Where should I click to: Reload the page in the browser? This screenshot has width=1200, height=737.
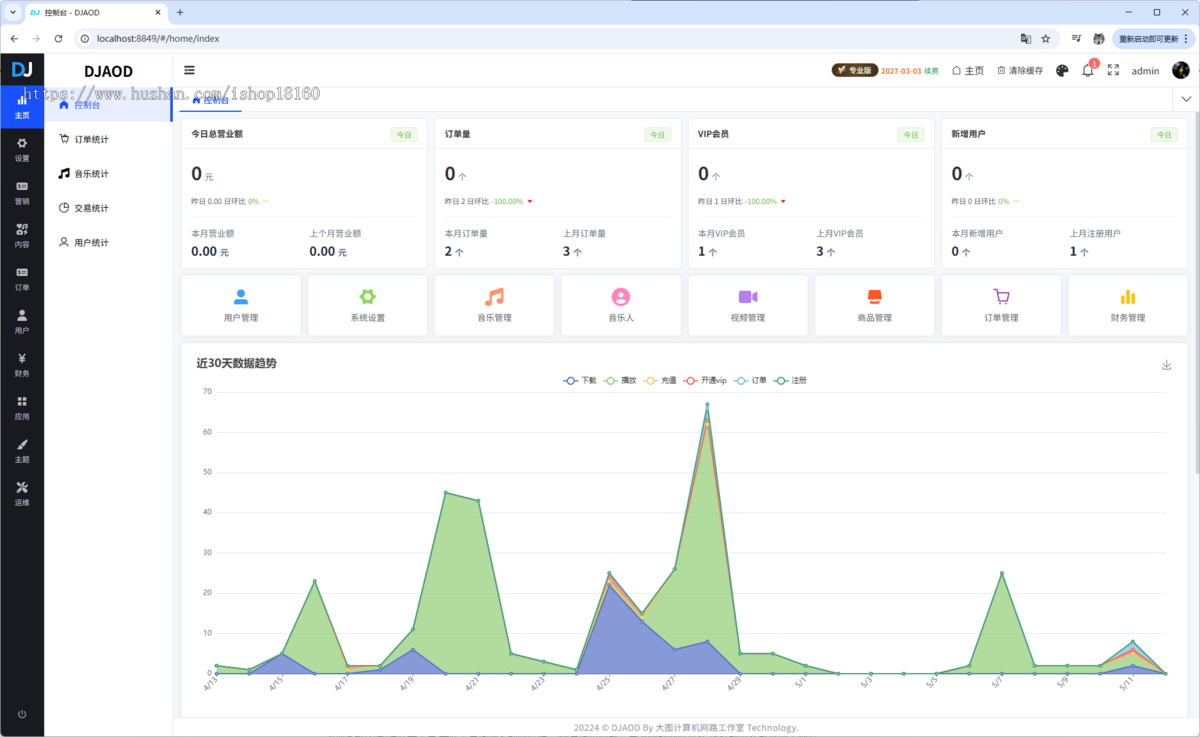click(59, 38)
